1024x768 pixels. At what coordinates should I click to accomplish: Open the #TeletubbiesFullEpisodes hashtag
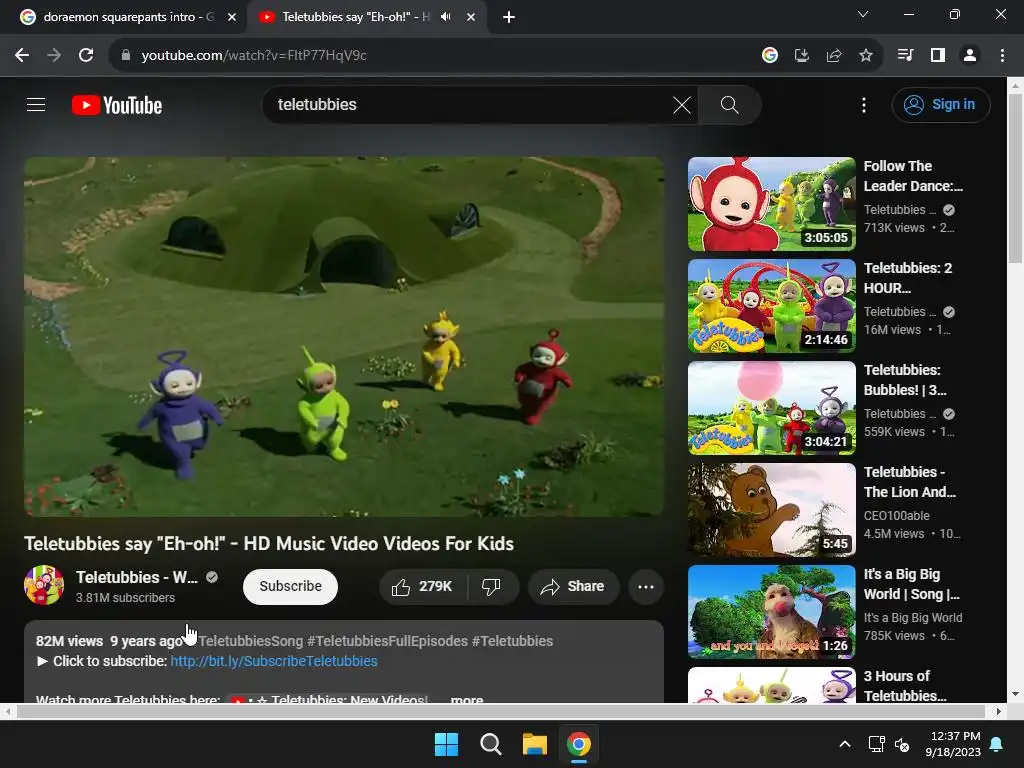tap(387, 641)
